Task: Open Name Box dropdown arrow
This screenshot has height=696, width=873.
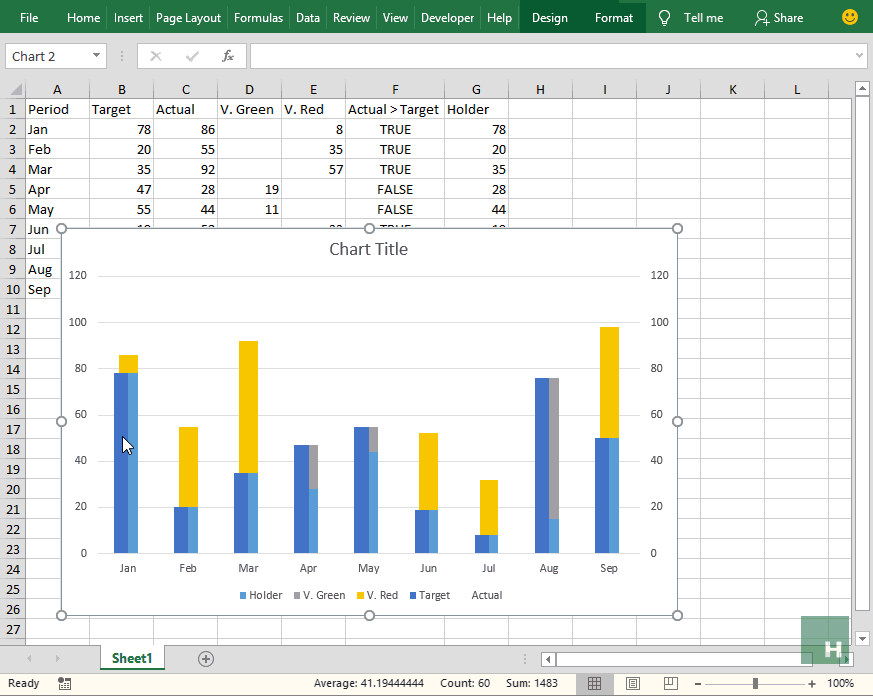Action: (x=96, y=56)
